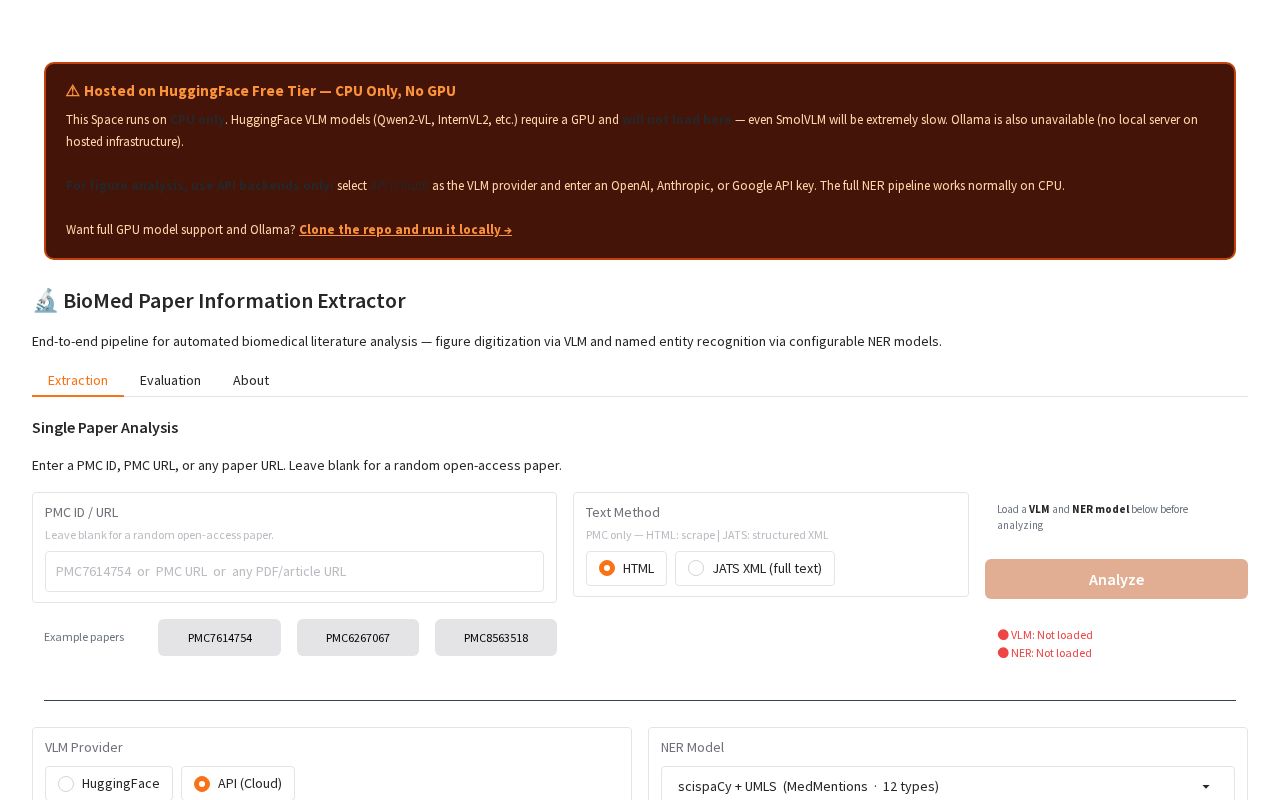
Task: Load example paper PMC7614754
Action: (219, 637)
